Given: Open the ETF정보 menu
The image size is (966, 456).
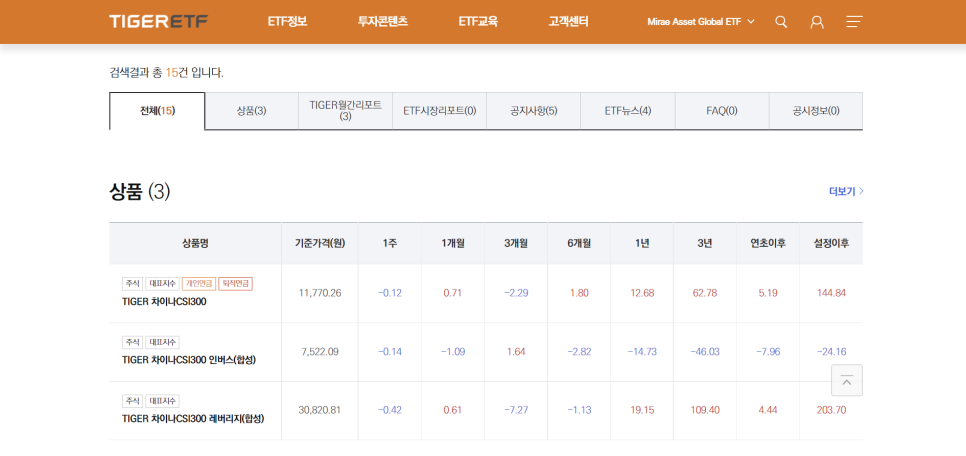Looking at the screenshot, I should click(287, 22).
